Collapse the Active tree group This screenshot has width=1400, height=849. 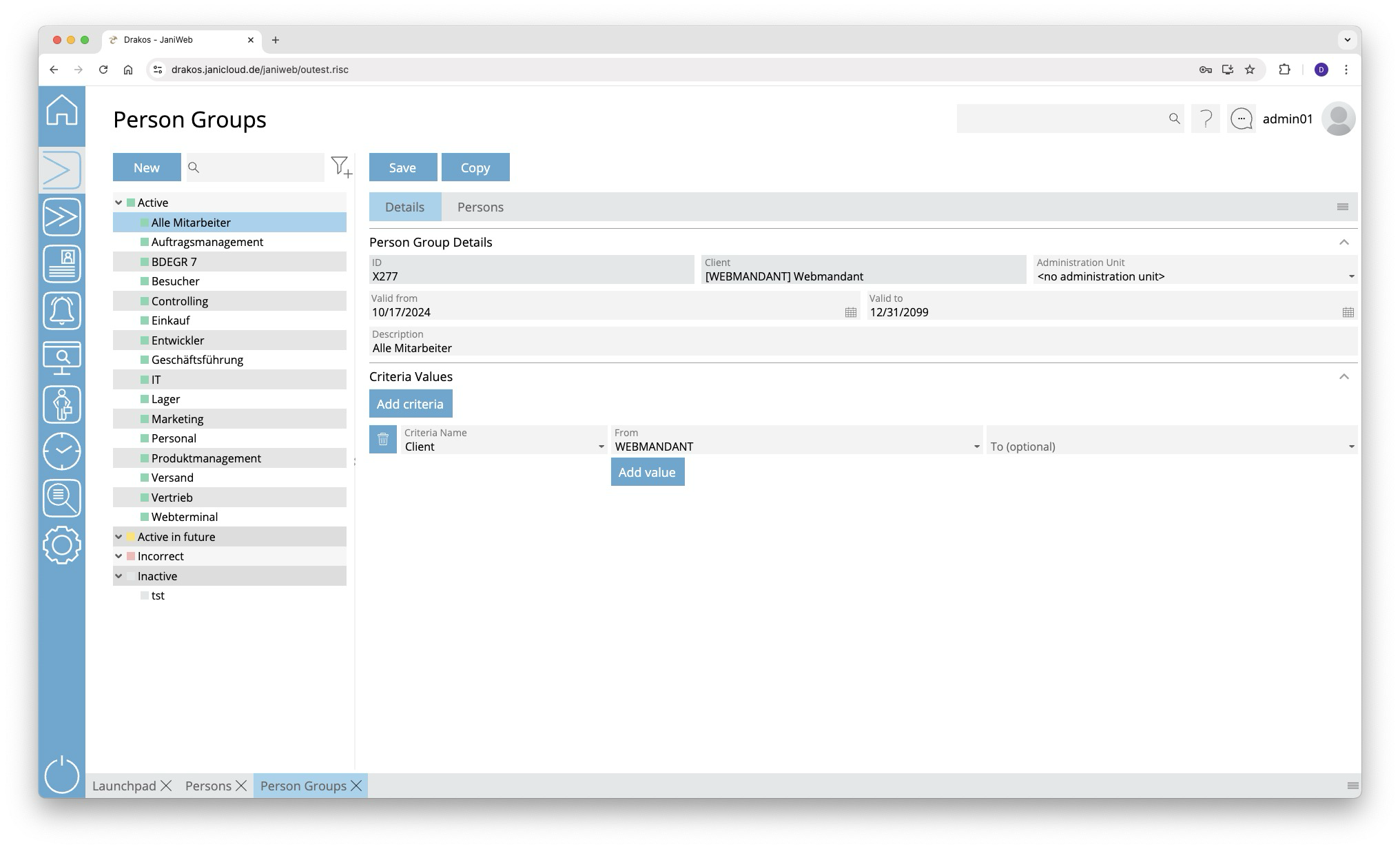[119, 203]
